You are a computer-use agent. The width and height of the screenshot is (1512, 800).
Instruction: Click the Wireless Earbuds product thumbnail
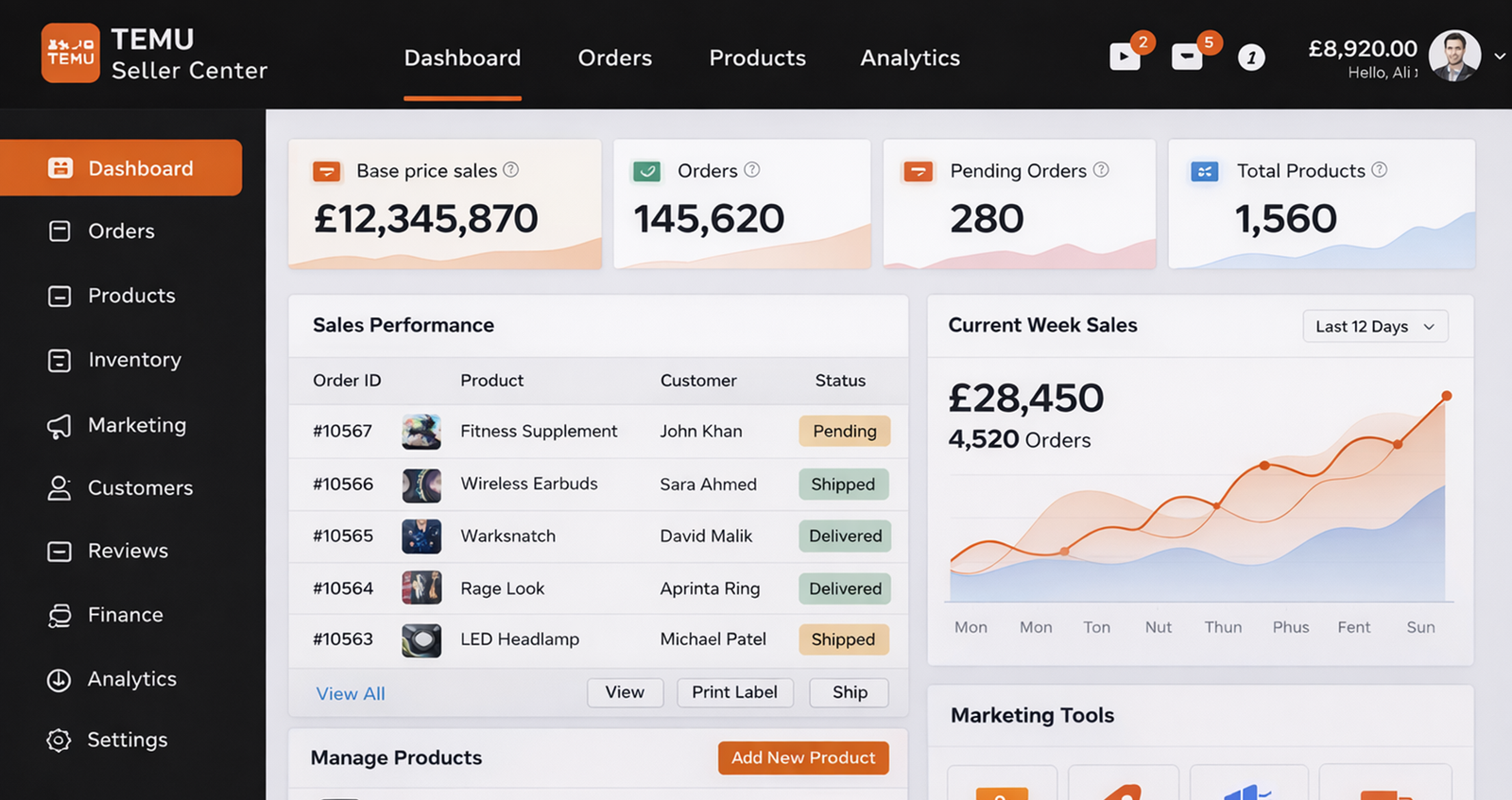(421, 485)
